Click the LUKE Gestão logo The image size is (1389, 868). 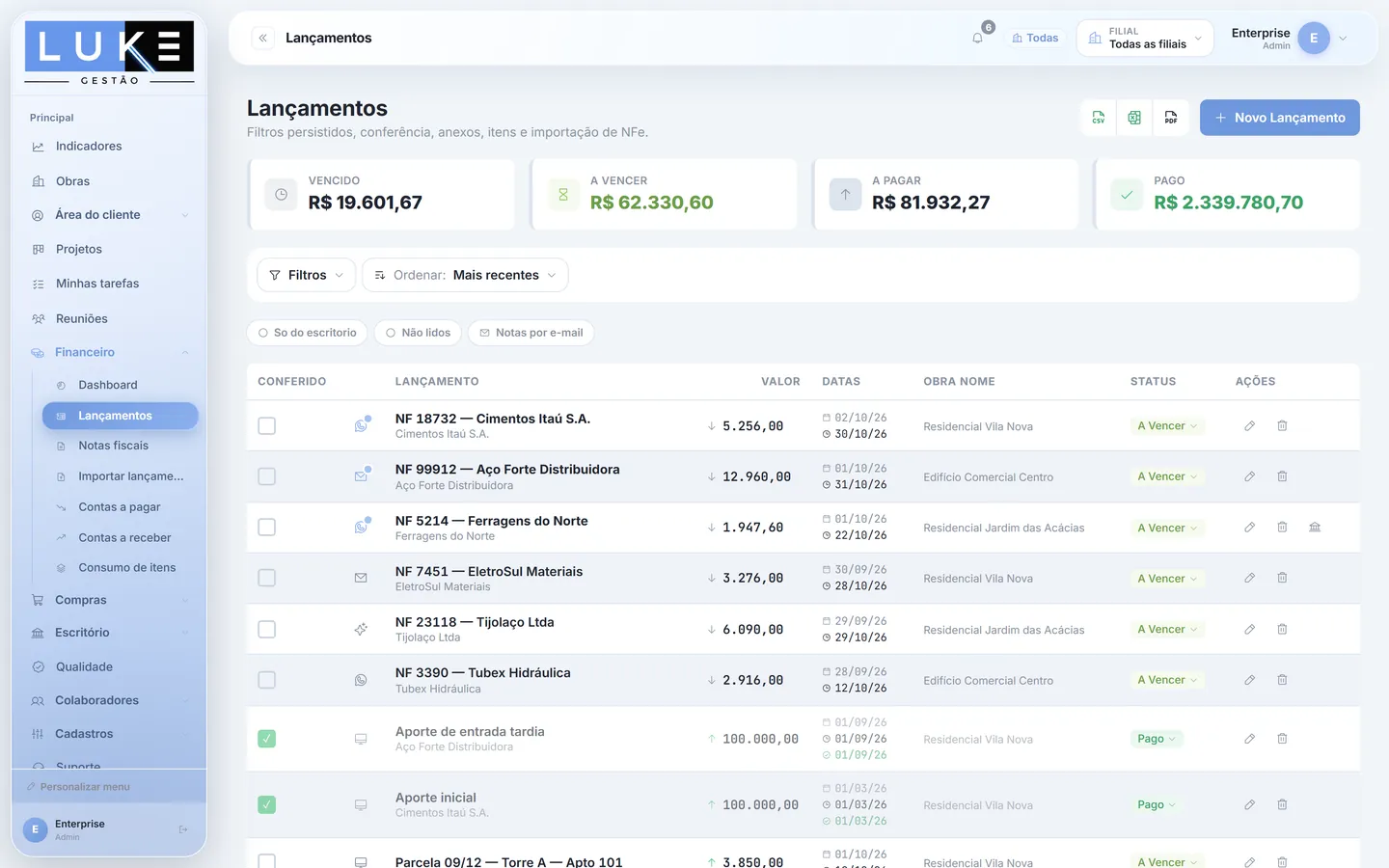109,53
